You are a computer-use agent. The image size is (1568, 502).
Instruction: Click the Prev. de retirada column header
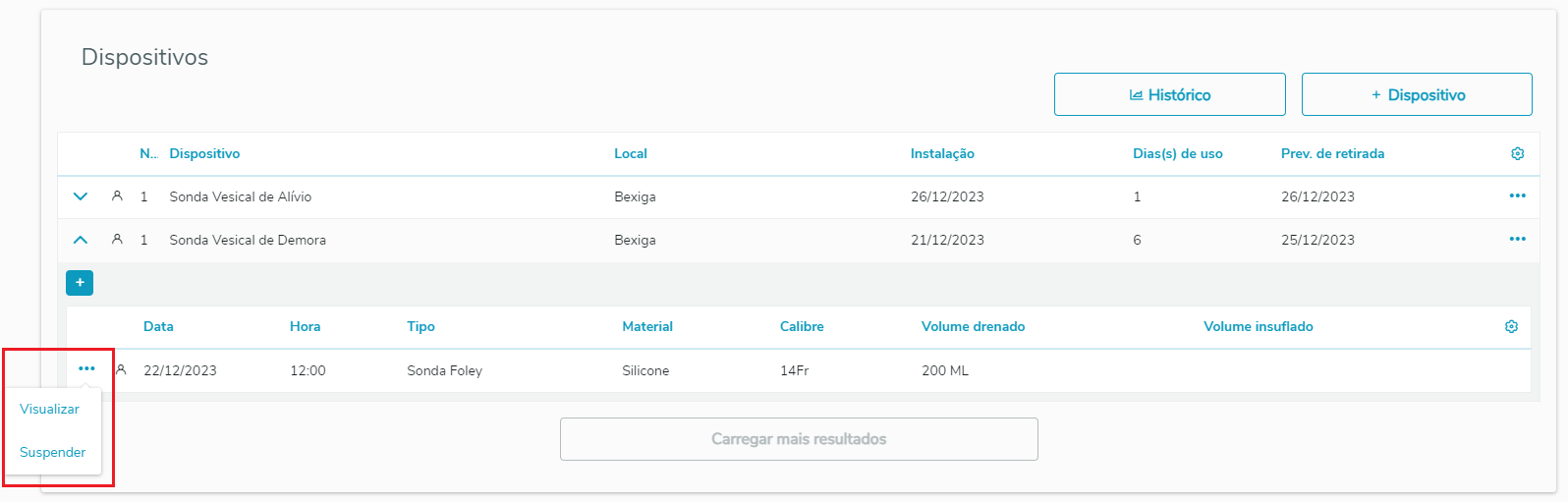click(1332, 154)
